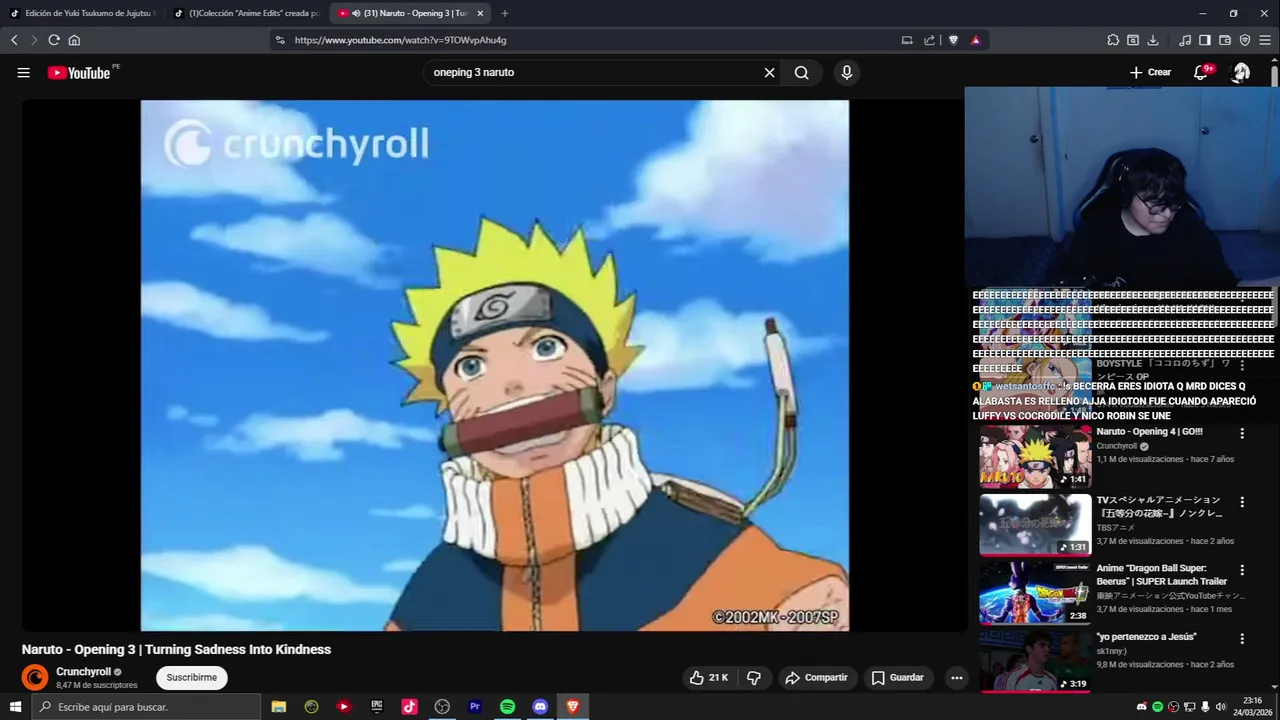Viewport: 1280px width, 720px height.
Task: Open TikTok app from taskbar
Action: pos(410,707)
